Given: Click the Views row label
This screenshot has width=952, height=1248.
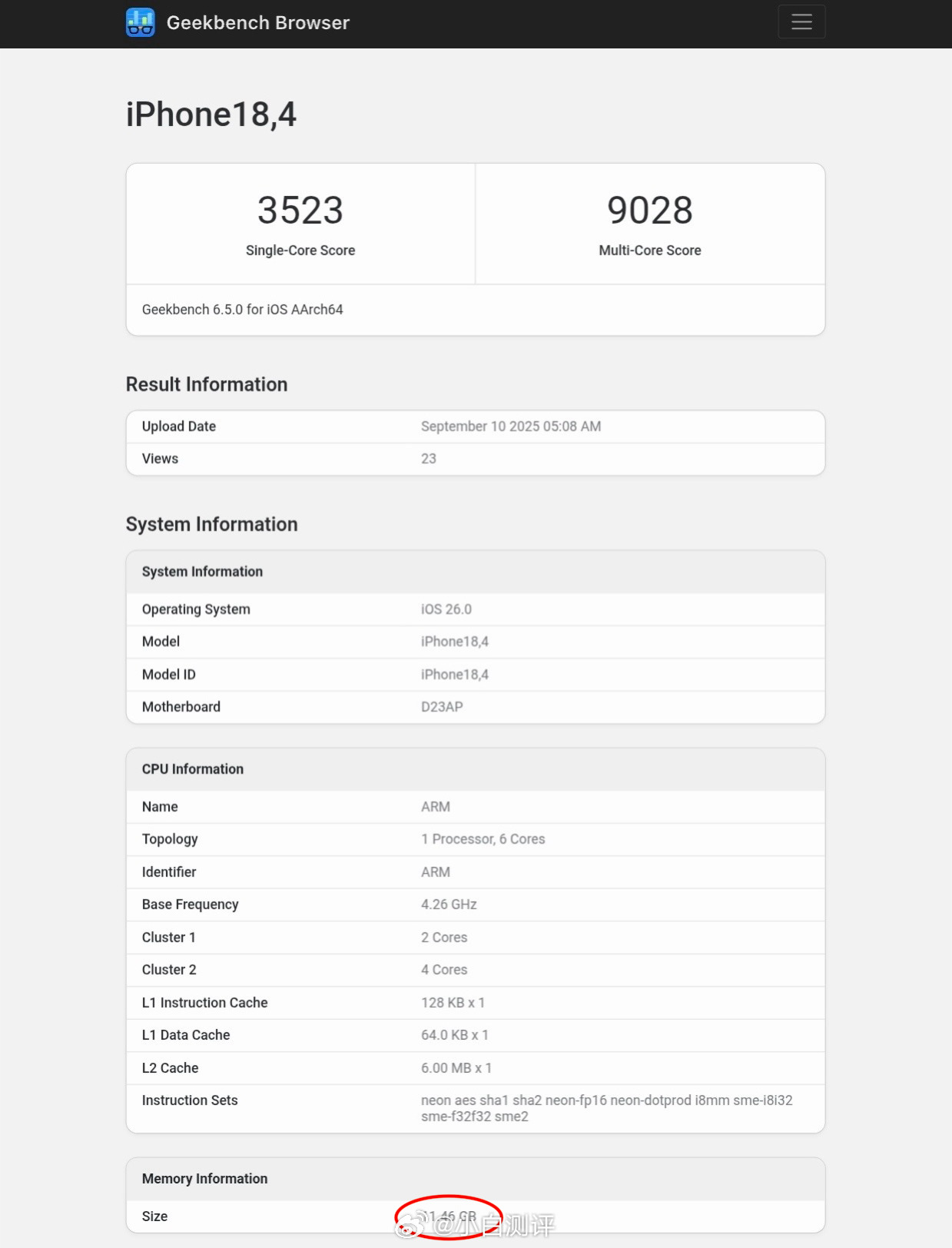Looking at the screenshot, I should click(160, 459).
